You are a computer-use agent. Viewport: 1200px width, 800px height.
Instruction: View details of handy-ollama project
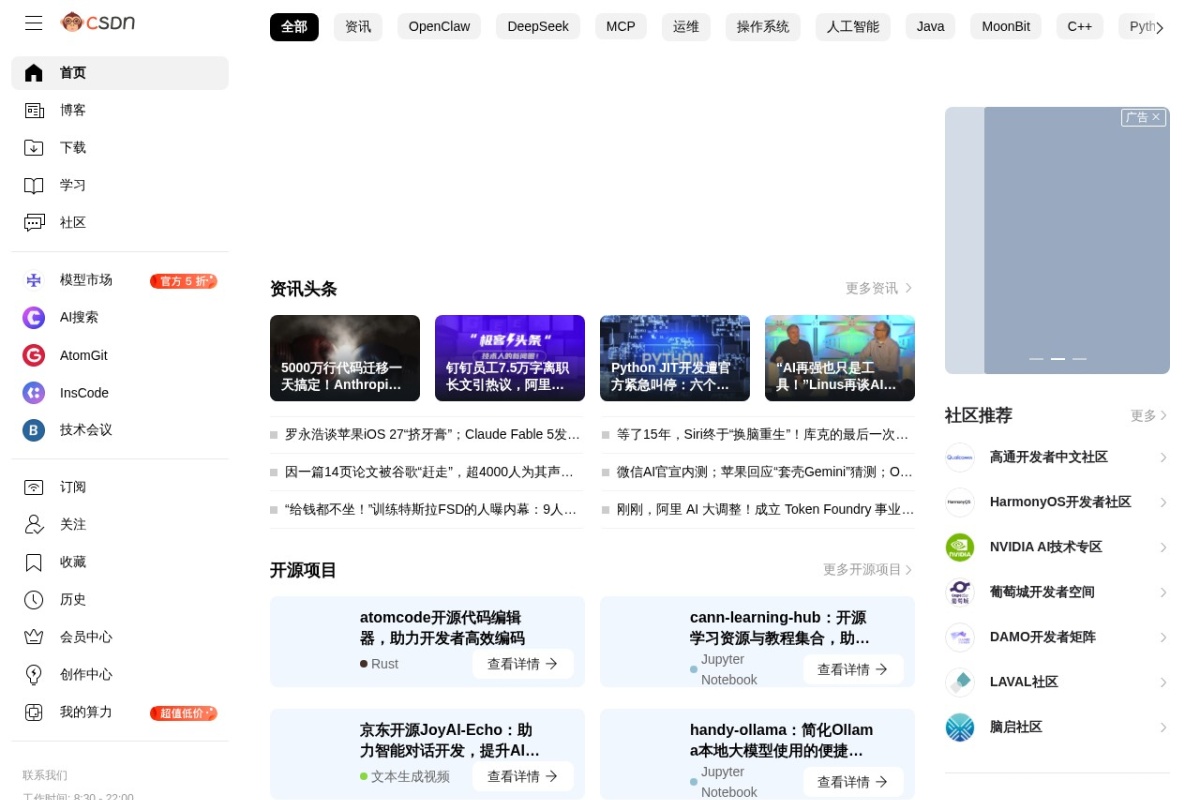(853, 782)
